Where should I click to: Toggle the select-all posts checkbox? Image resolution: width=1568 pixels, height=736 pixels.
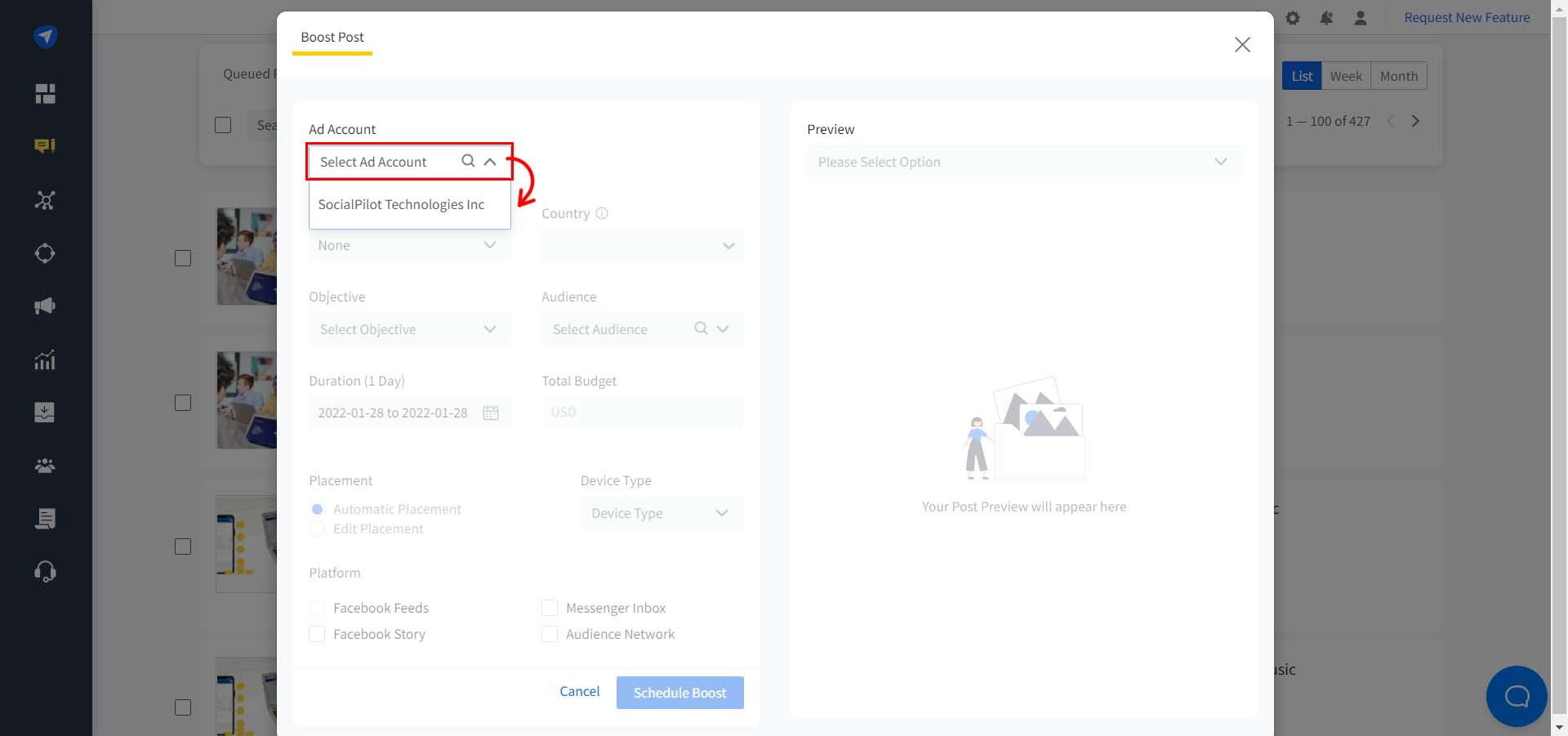[223, 125]
